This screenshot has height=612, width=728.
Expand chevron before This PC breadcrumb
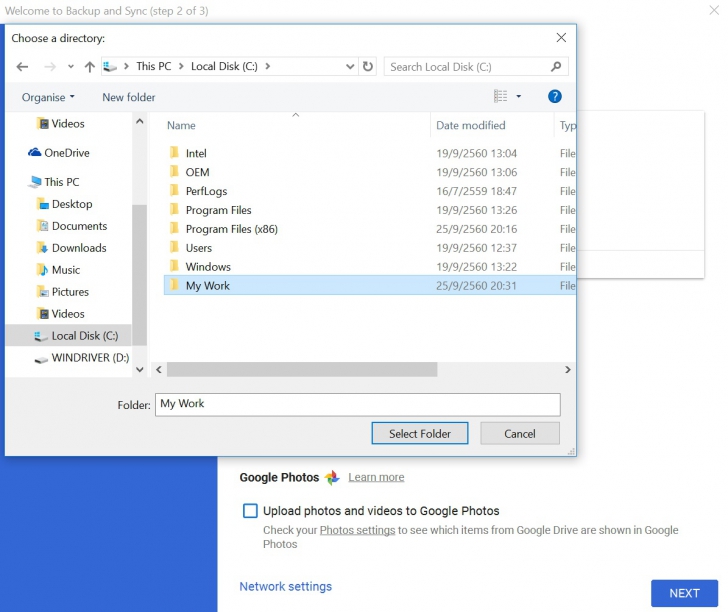click(126, 66)
